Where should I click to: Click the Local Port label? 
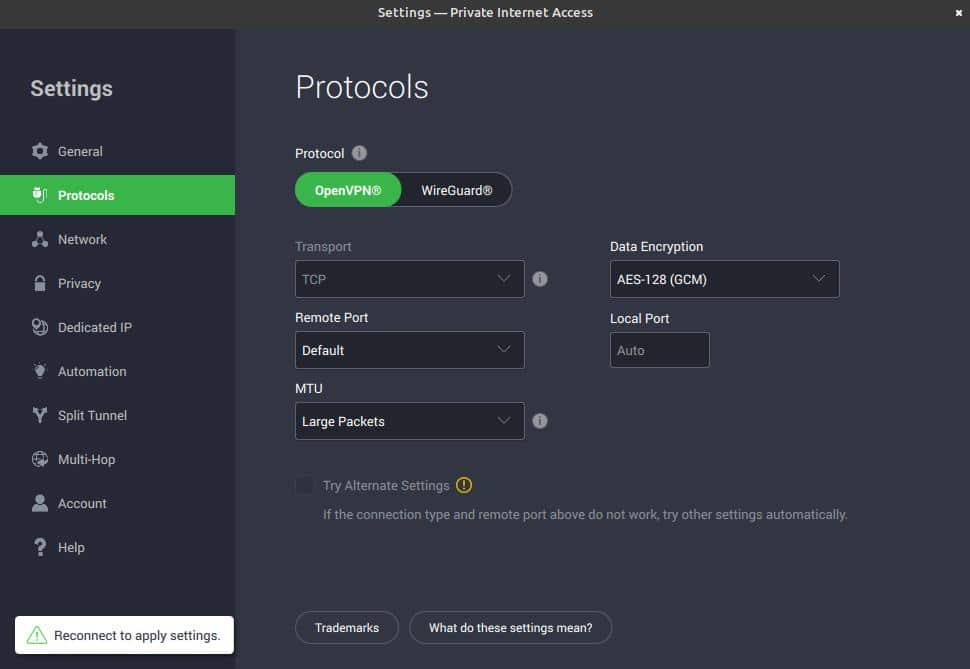pos(640,318)
